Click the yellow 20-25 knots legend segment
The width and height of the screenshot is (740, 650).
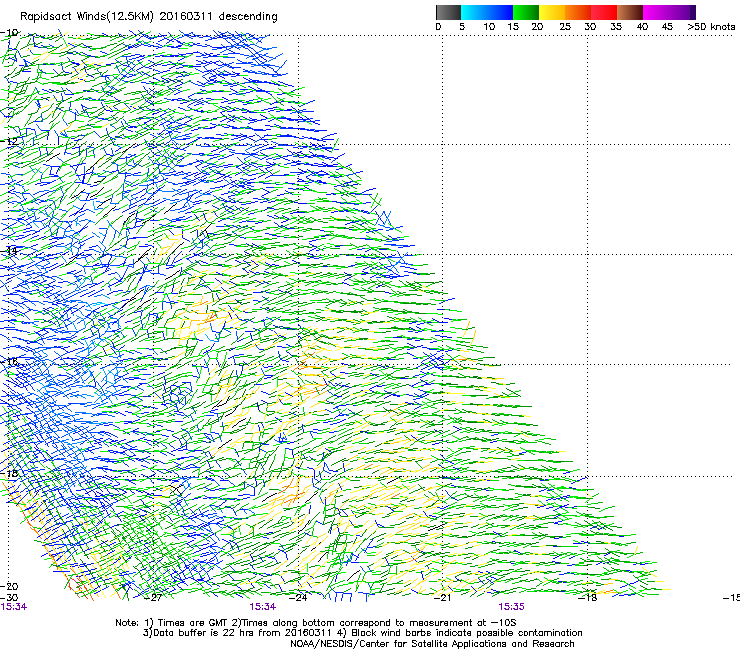click(552, 12)
